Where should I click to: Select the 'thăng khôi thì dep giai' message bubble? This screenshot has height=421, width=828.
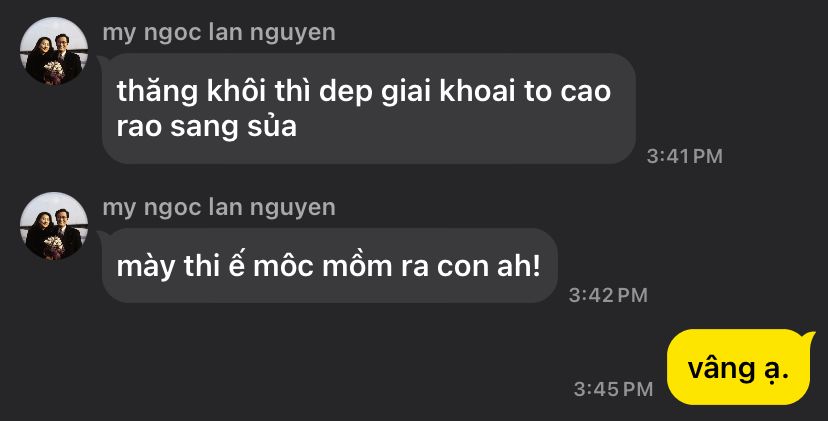[x=369, y=108]
